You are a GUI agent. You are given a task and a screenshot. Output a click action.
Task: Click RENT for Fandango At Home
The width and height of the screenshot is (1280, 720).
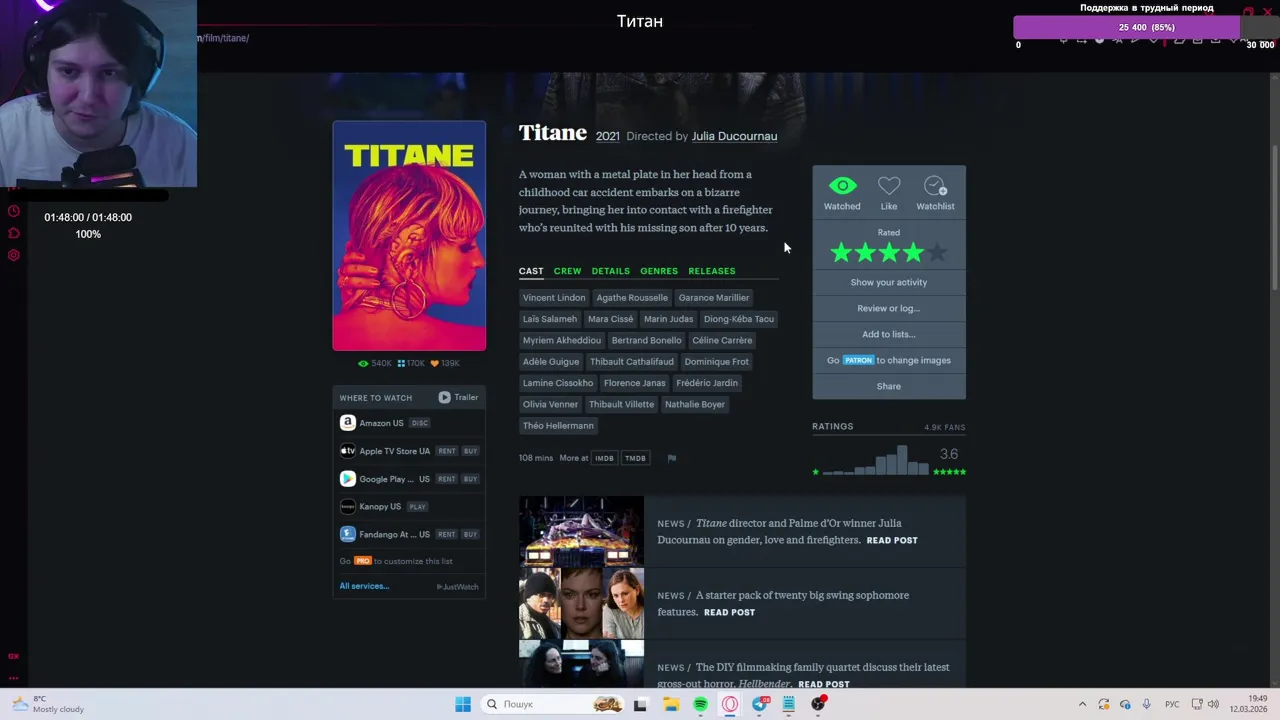click(x=447, y=534)
